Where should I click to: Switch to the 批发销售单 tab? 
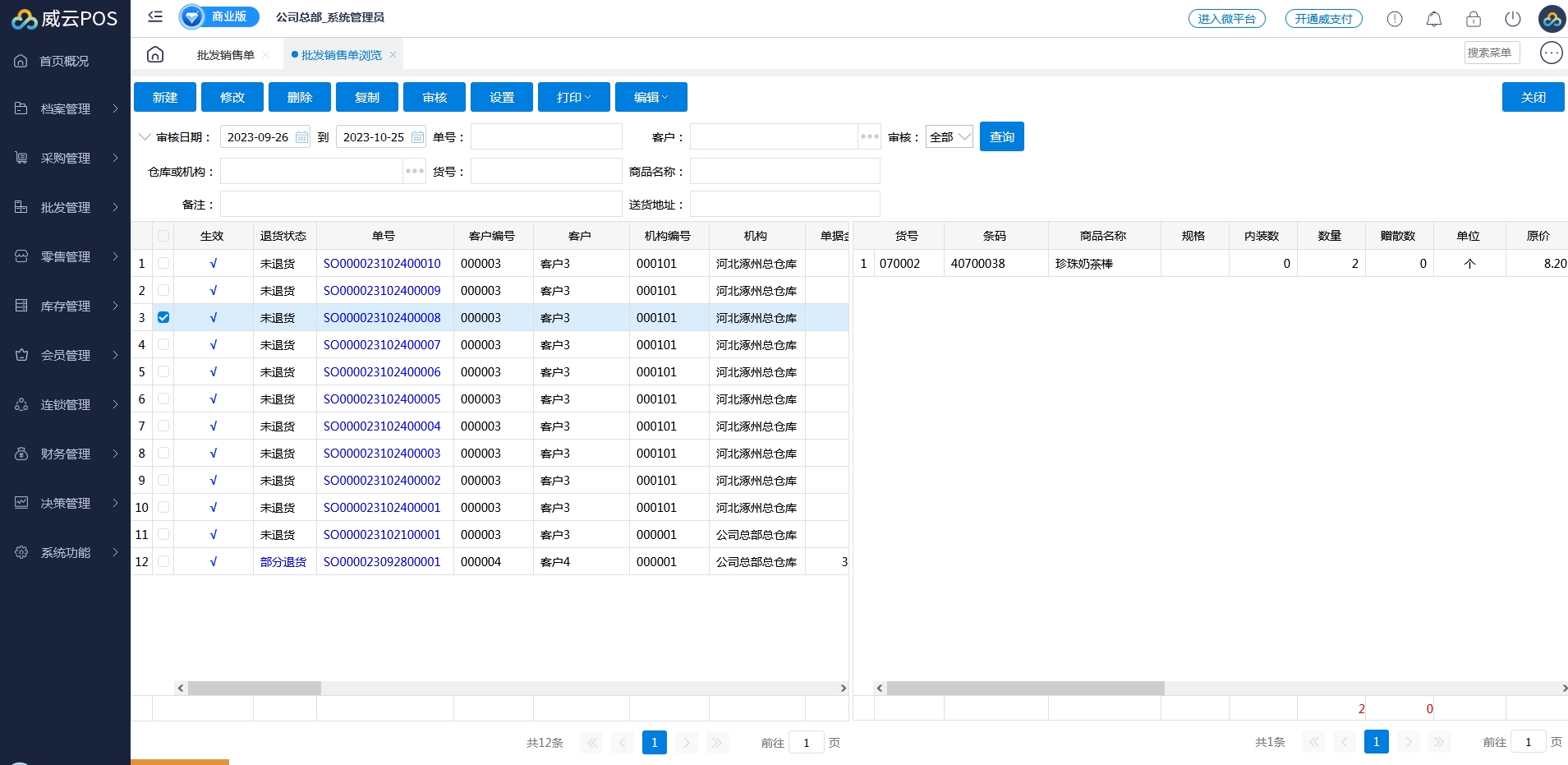click(225, 55)
